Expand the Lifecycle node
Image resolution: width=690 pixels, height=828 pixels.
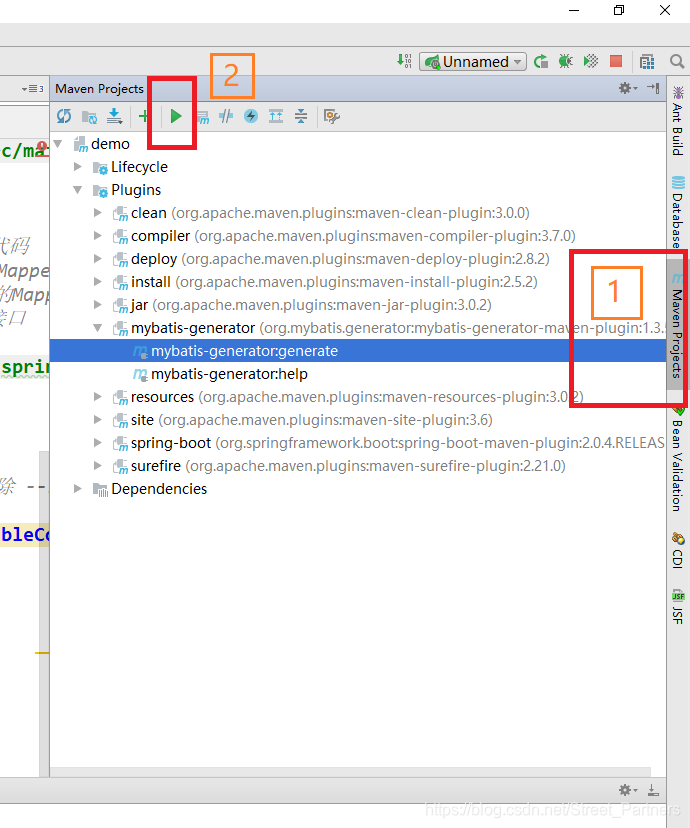pos(78,167)
